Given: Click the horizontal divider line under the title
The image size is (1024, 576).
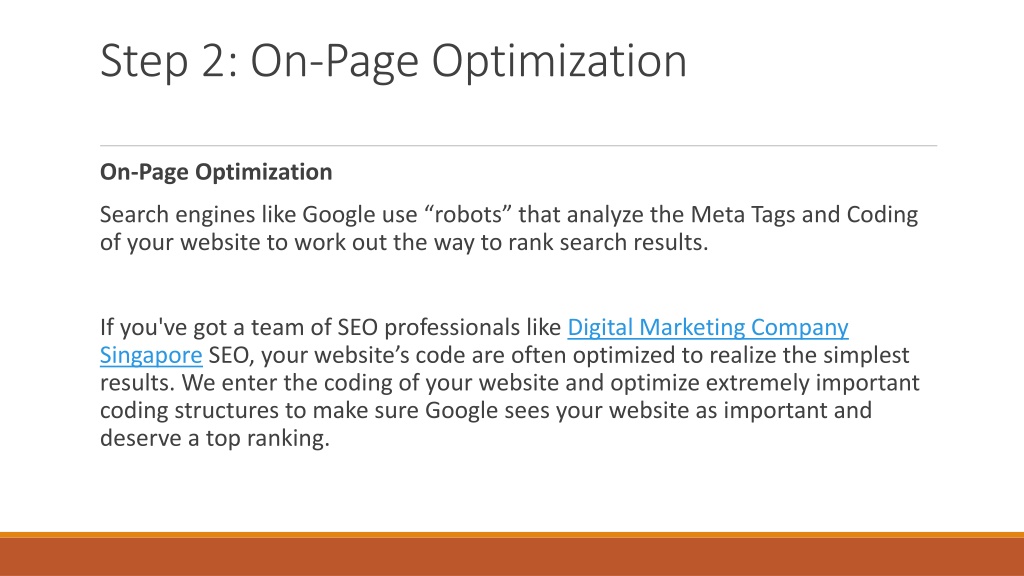Looking at the screenshot, I should 519,146.
